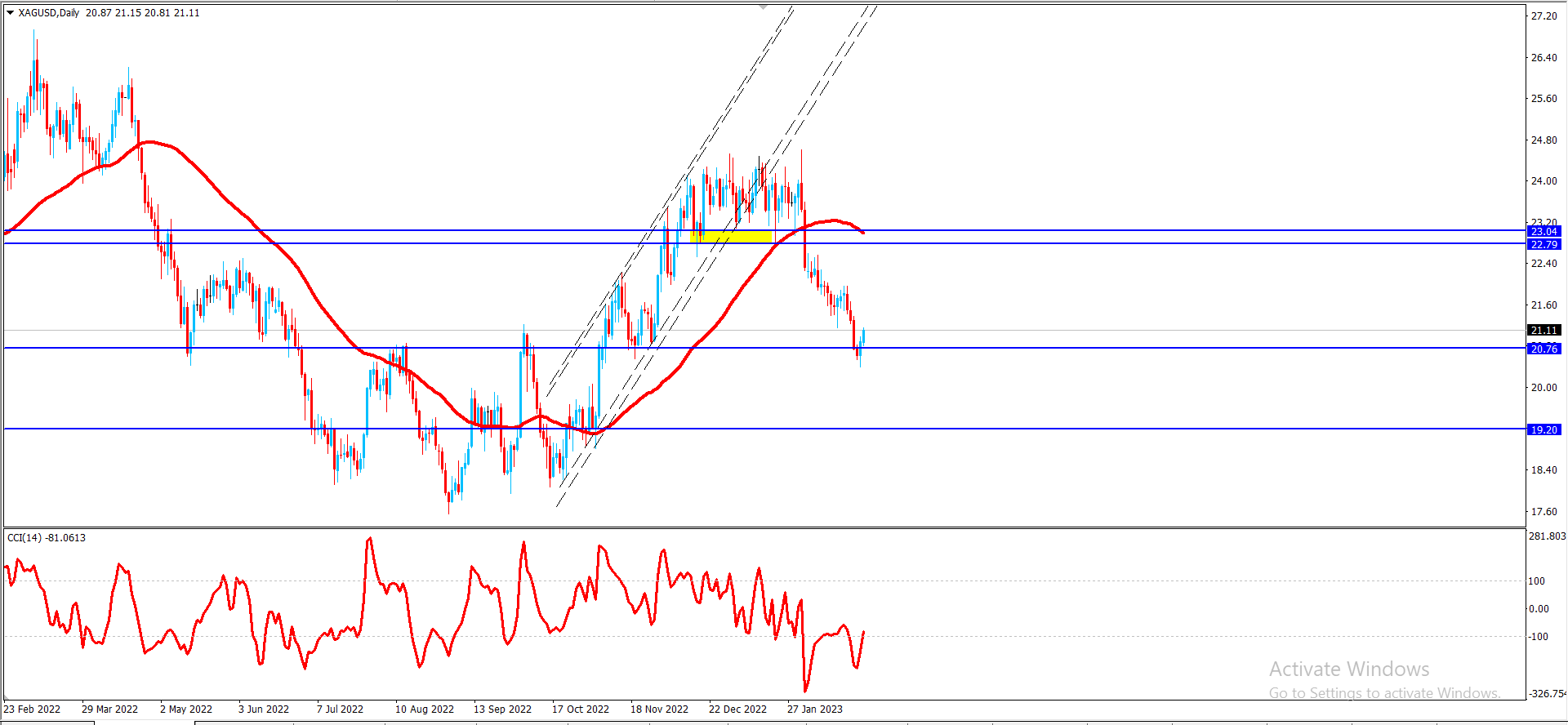Click the CCI 100 level label
The width and height of the screenshot is (1568, 725).
pyautogui.click(x=1536, y=581)
